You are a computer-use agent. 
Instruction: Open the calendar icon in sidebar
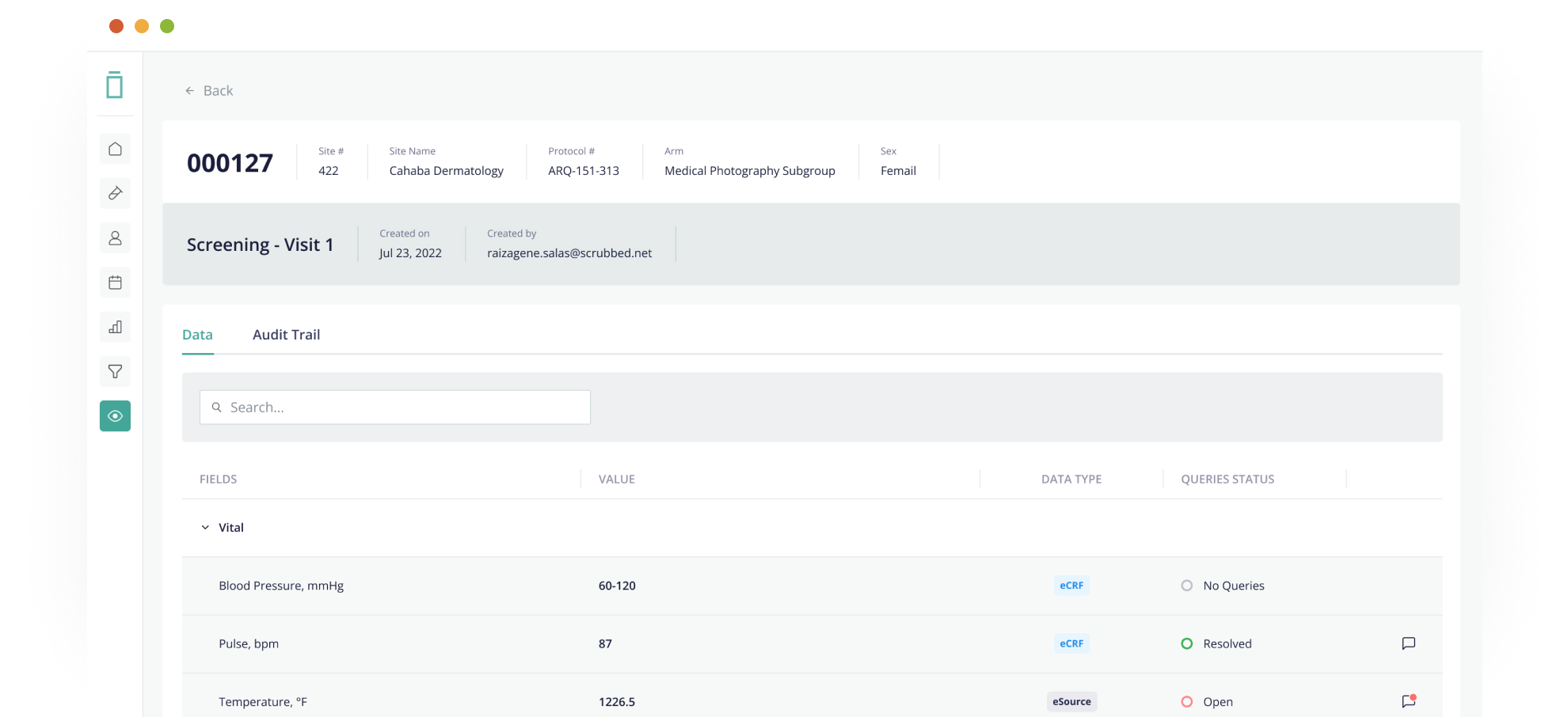tap(115, 283)
